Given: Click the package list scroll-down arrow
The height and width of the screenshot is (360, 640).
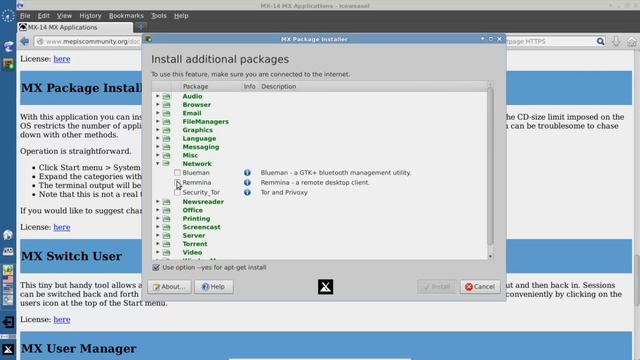Looking at the screenshot, I should tap(490, 256).
